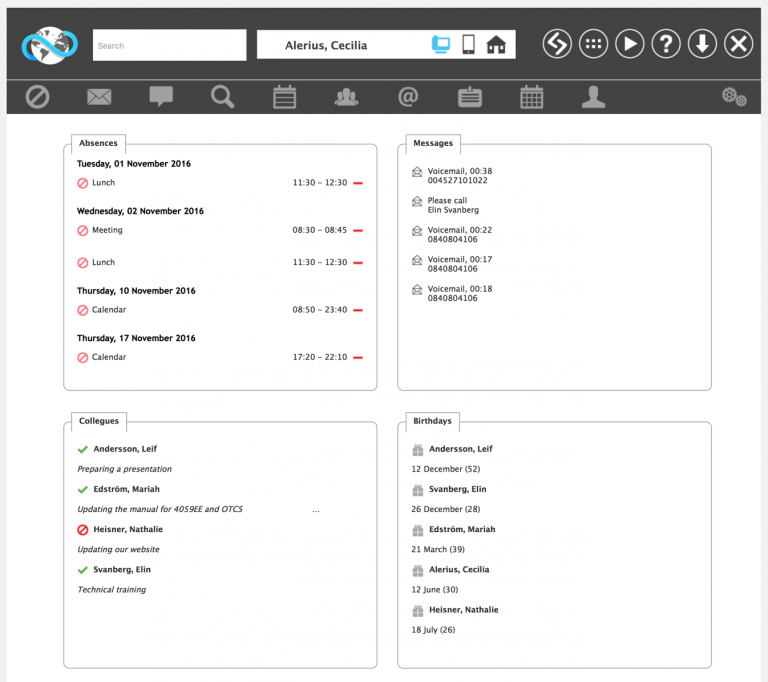Viewport: 768px width, 682px height.
Task: Click Andersson, Leif in Birthdays
Action: [x=460, y=449]
